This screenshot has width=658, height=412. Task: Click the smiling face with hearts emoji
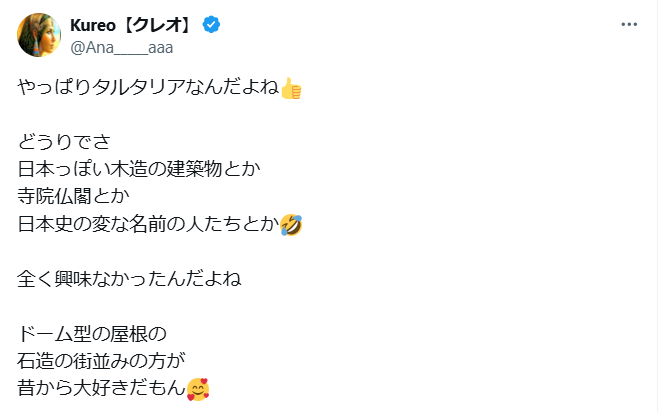(199, 387)
